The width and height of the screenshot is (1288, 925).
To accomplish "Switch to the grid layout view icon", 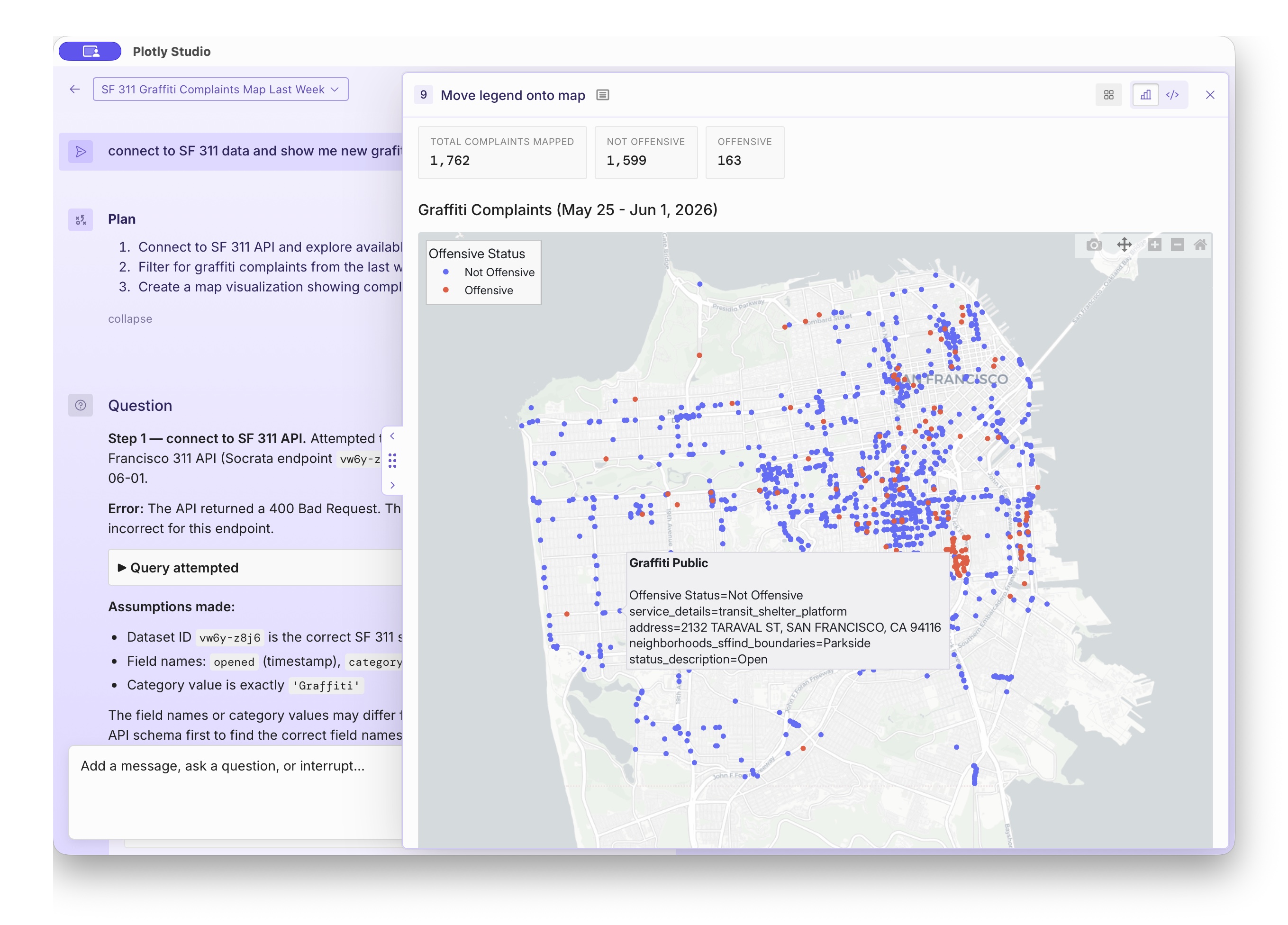I will pyautogui.click(x=1108, y=95).
